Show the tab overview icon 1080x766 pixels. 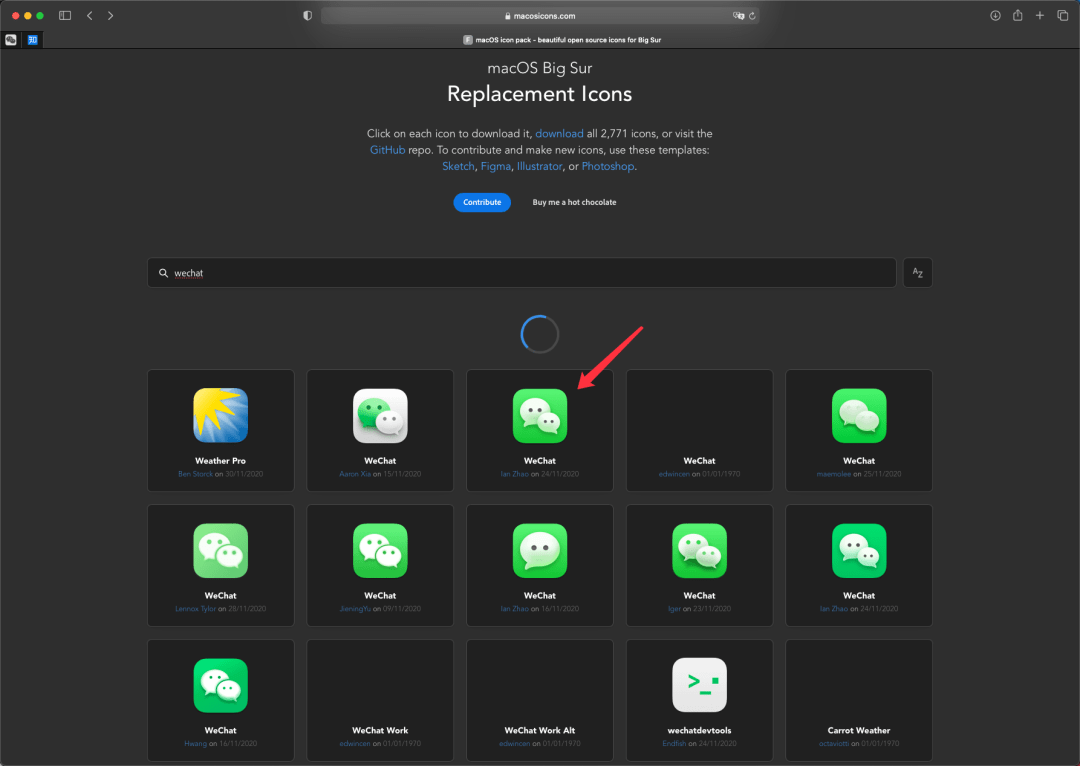[1062, 15]
